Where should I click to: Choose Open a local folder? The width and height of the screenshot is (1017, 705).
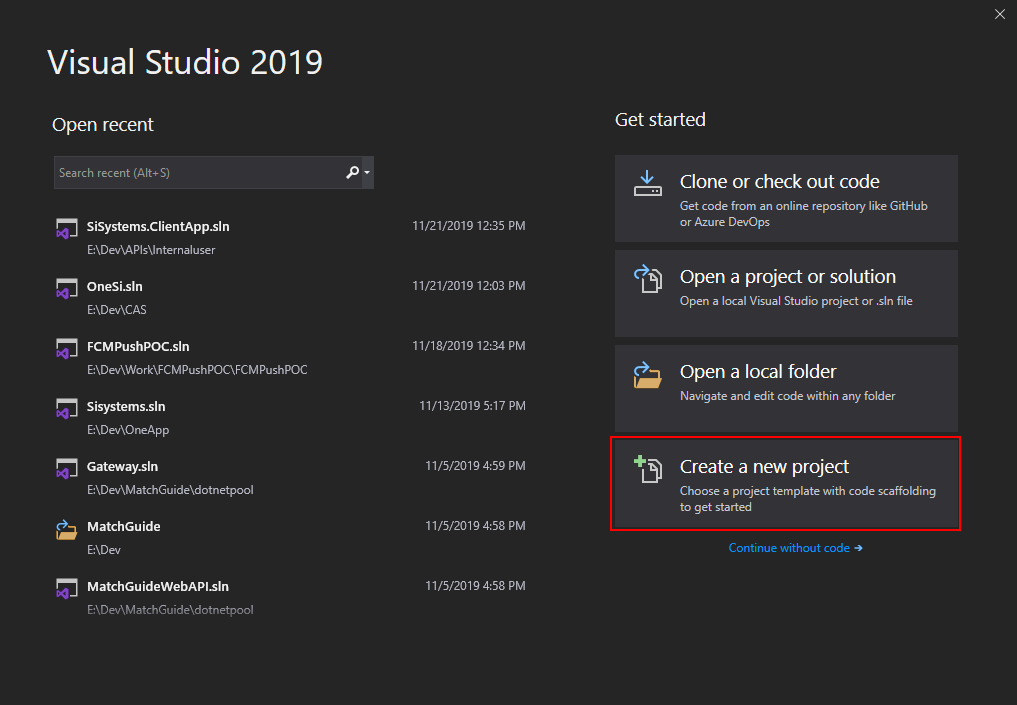pyautogui.click(x=785, y=388)
